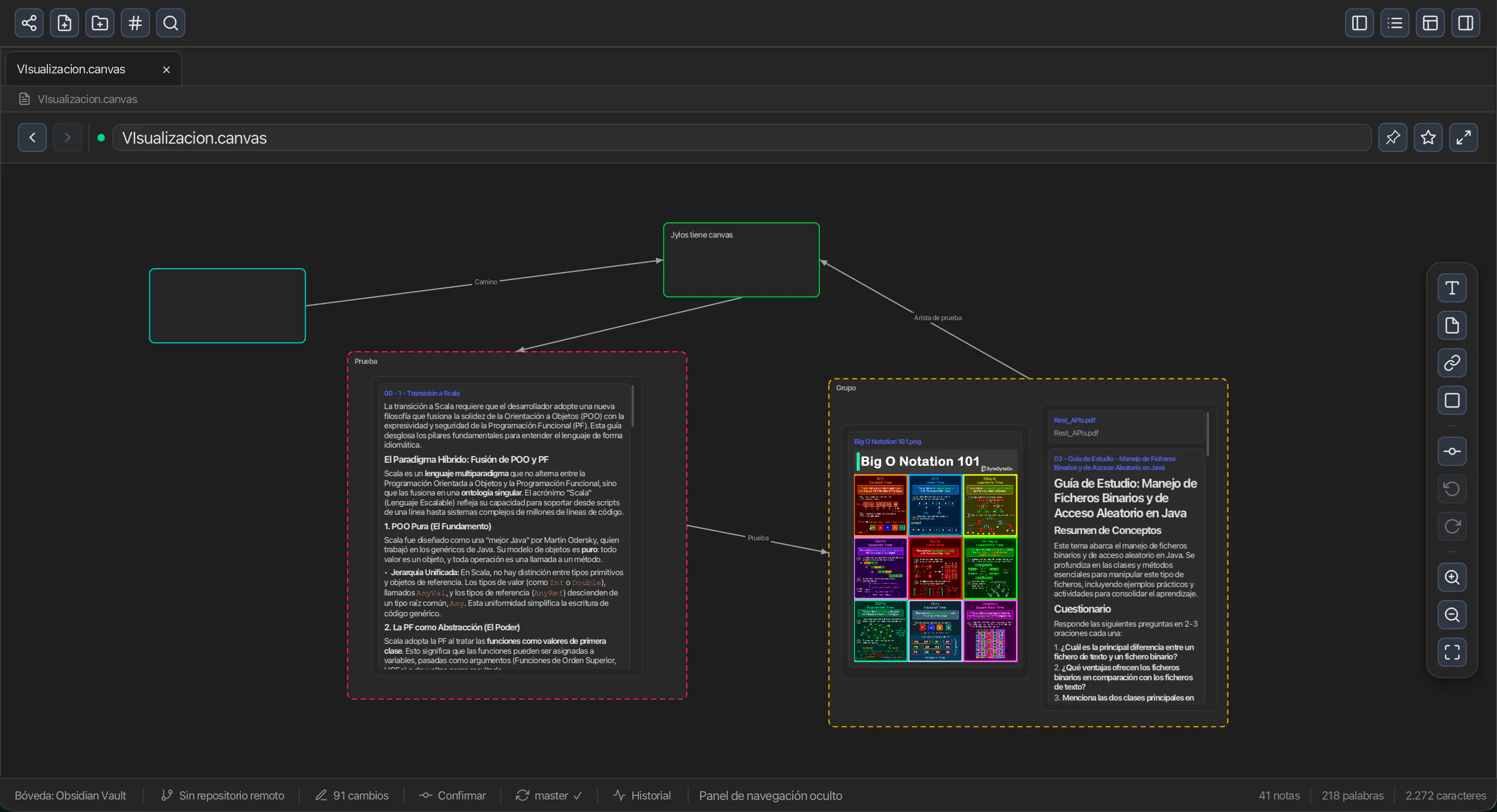Undo the last canvas action
This screenshot has height=812, width=1497.
(x=1452, y=489)
